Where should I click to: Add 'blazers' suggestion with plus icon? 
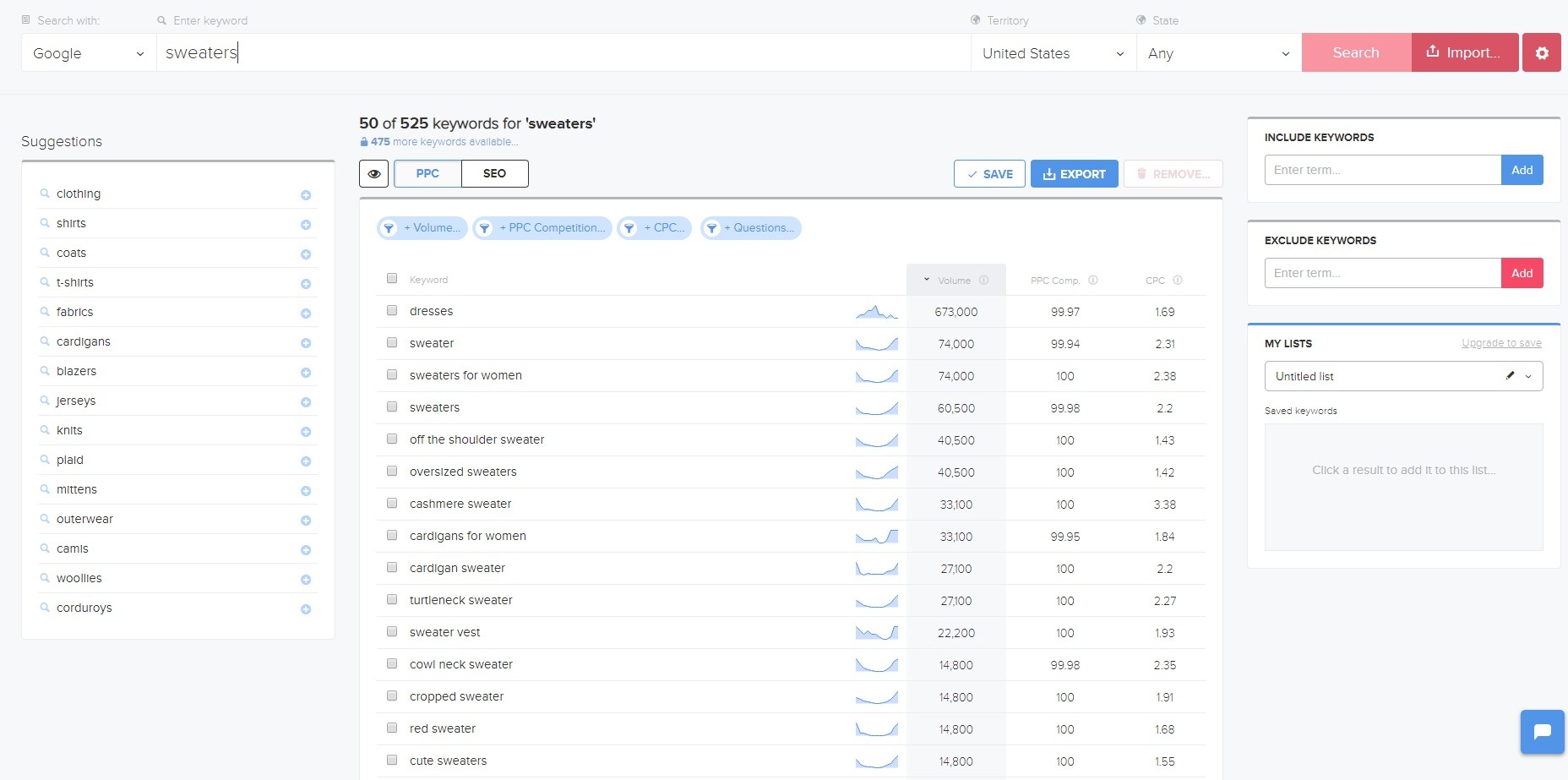click(306, 373)
